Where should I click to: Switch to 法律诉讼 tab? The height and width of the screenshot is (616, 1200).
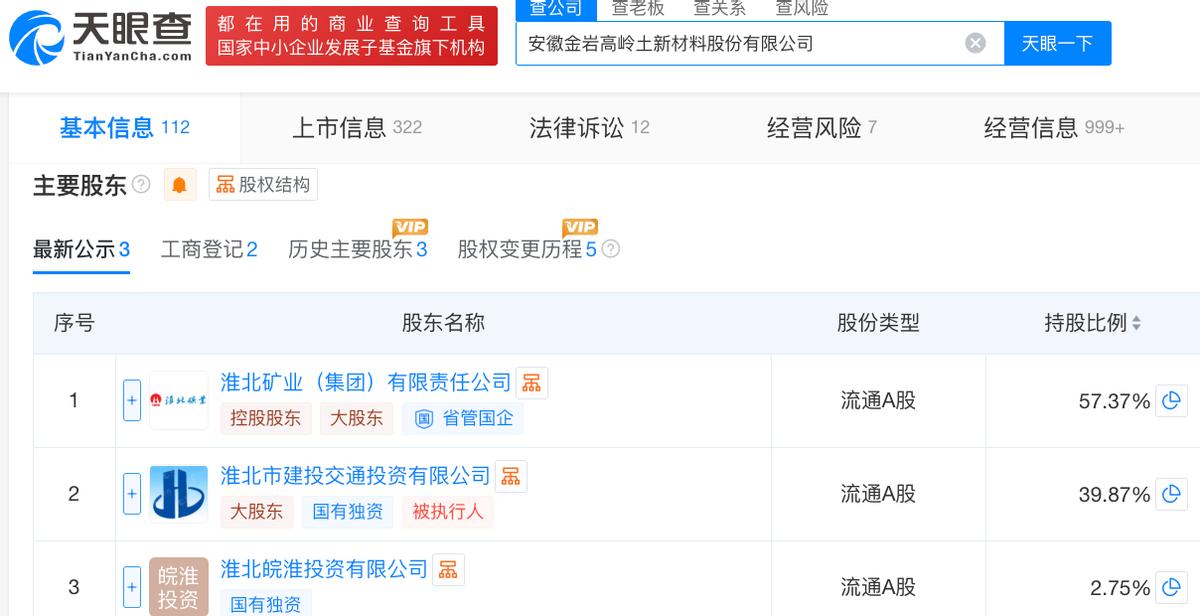coord(590,127)
